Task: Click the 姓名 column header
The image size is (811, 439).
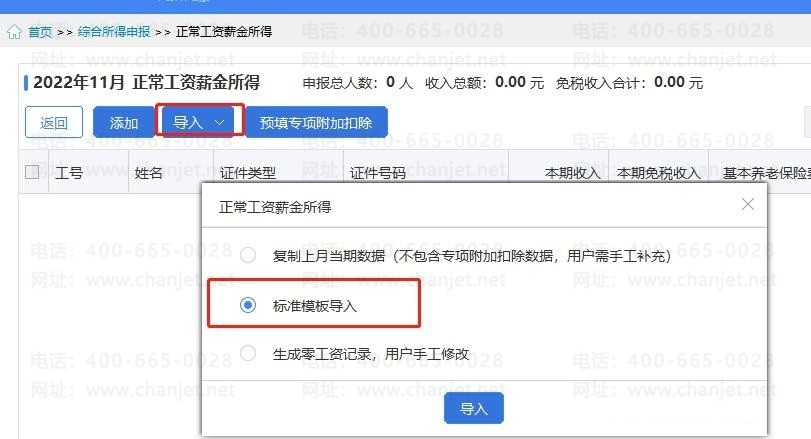Action: pos(148,173)
